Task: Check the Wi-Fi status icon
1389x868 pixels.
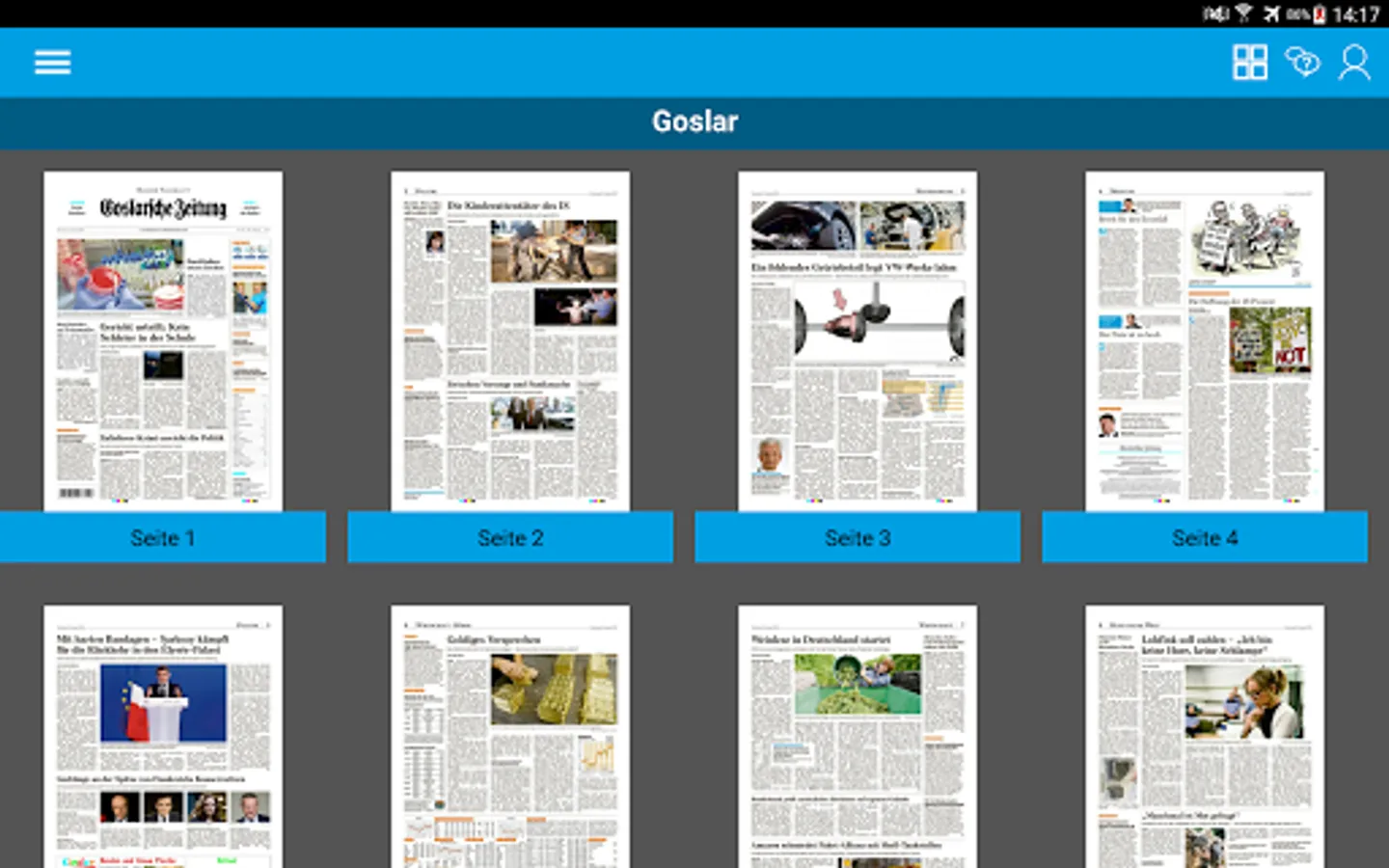Action: (x=1243, y=14)
